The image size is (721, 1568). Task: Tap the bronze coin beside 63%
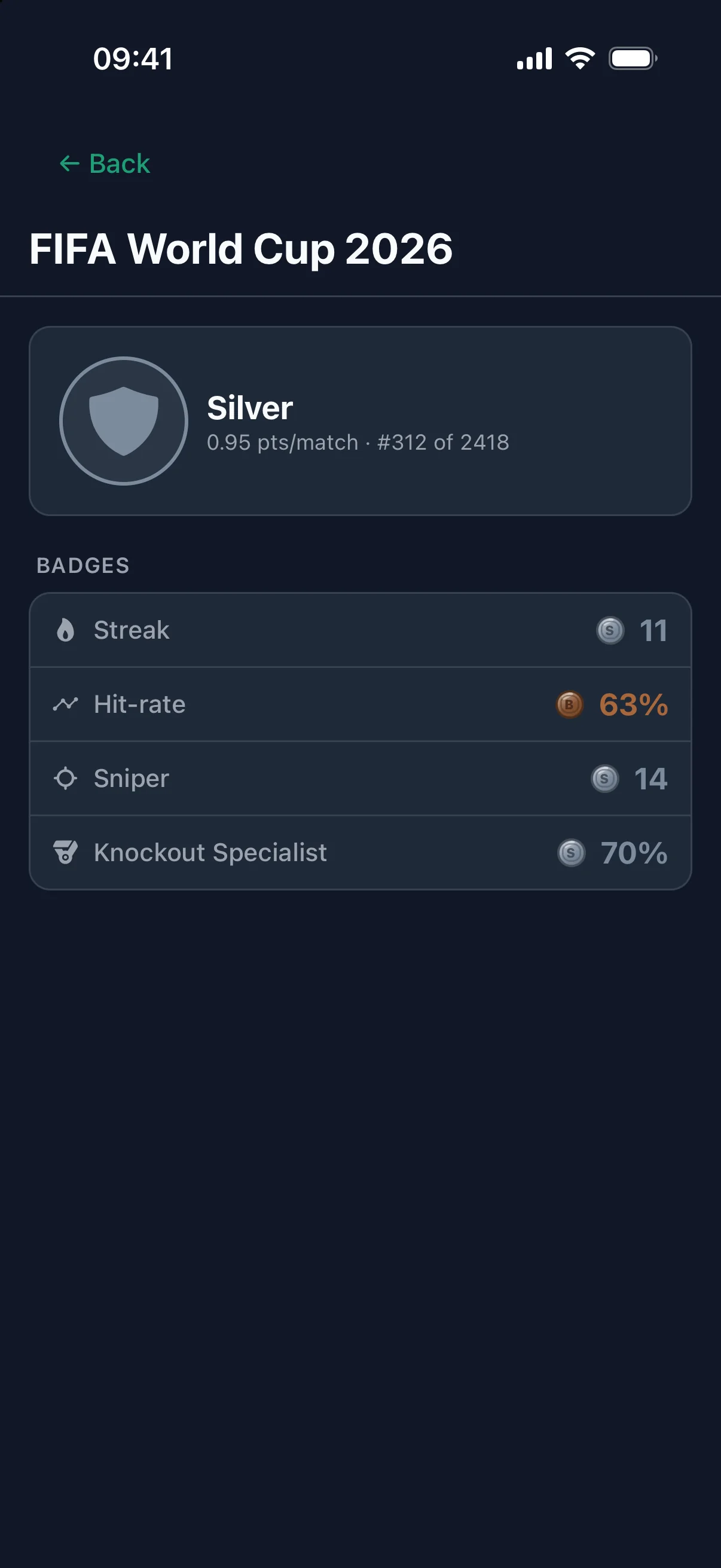[x=570, y=705]
